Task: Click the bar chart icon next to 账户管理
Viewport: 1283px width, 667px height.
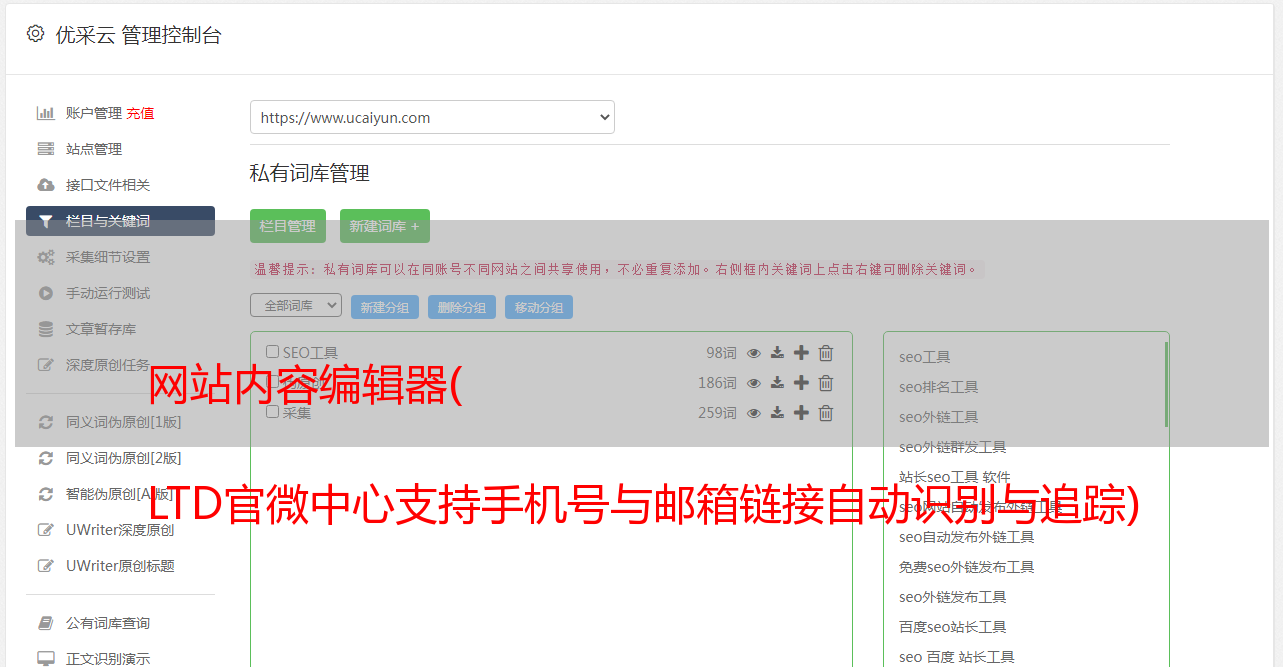Action: (46, 113)
